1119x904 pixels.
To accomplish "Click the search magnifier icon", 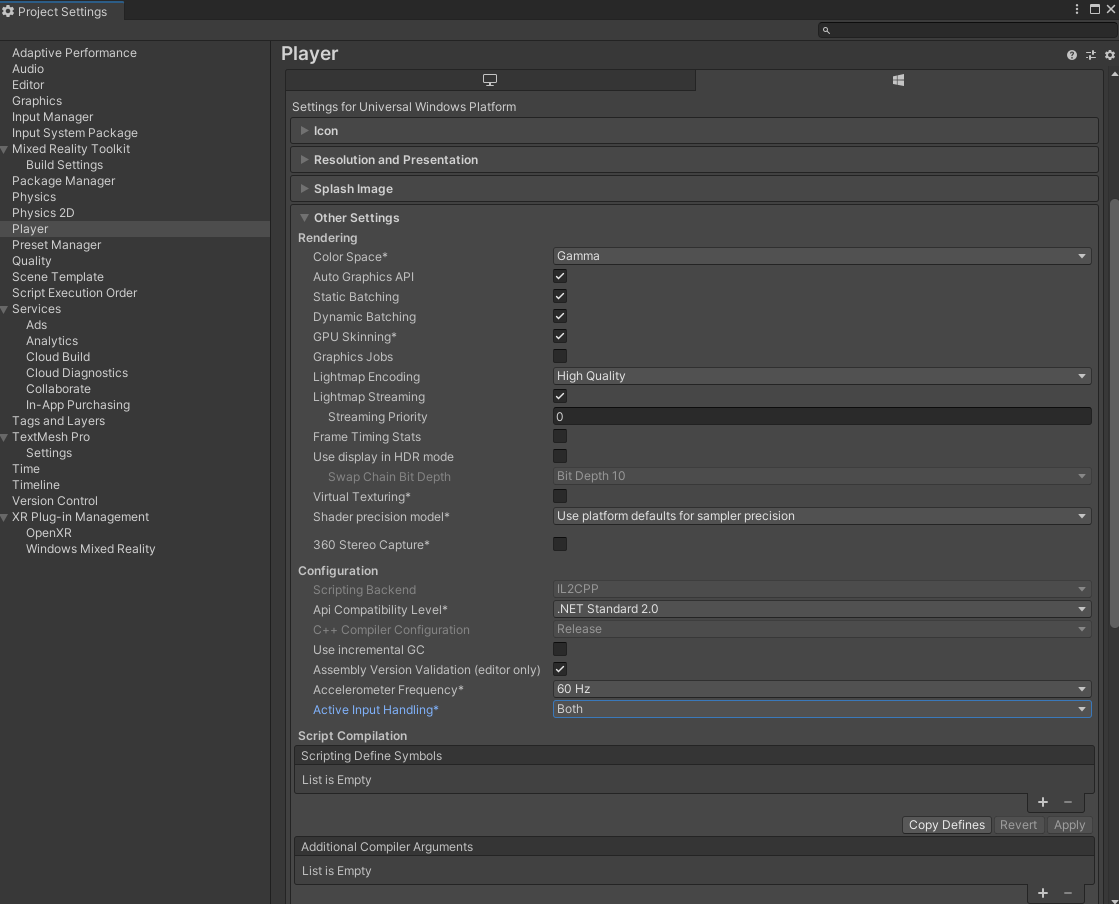I will pyautogui.click(x=826, y=30).
